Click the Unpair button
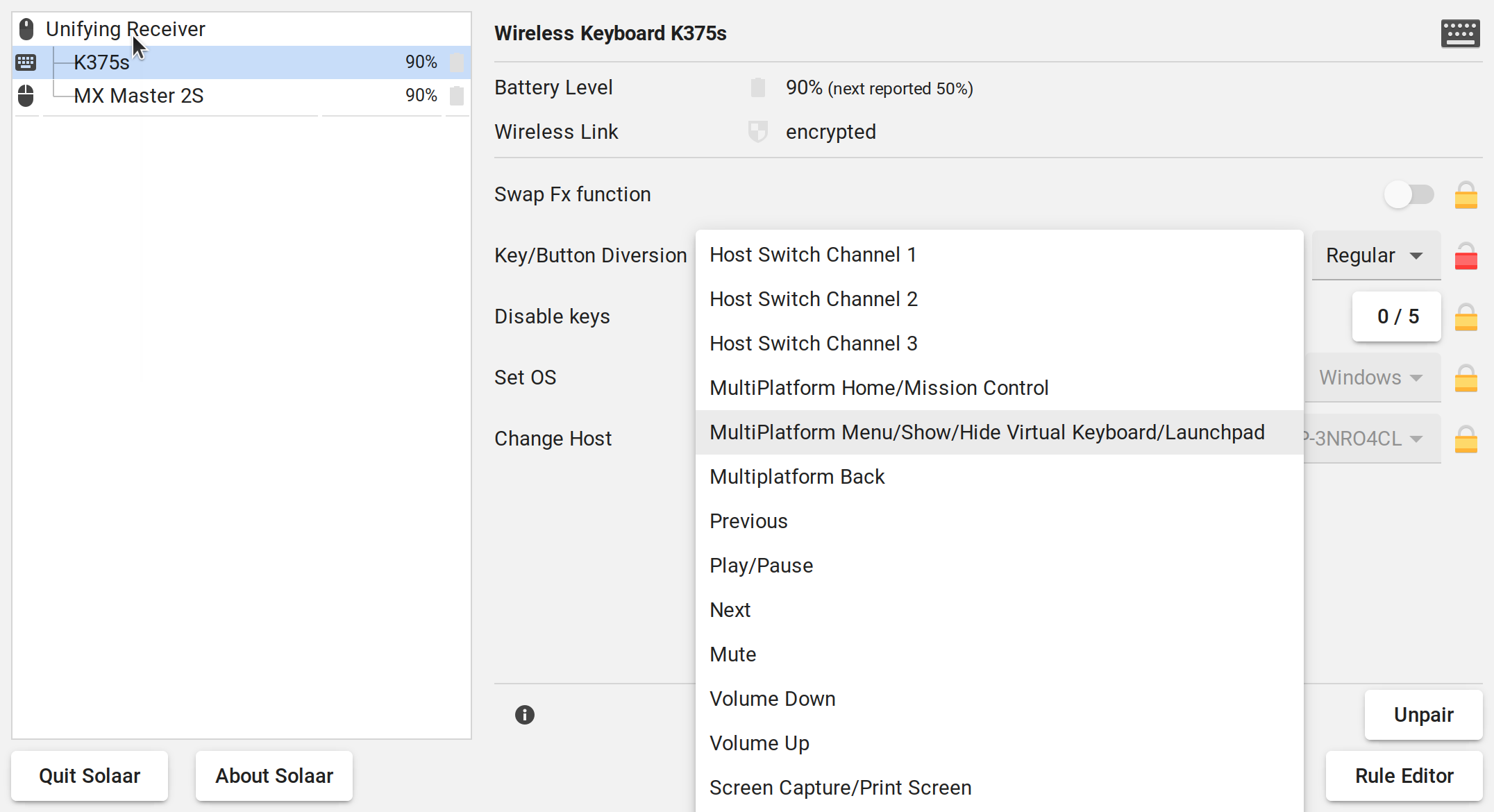The height and width of the screenshot is (812, 1494). click(1424, 715)
